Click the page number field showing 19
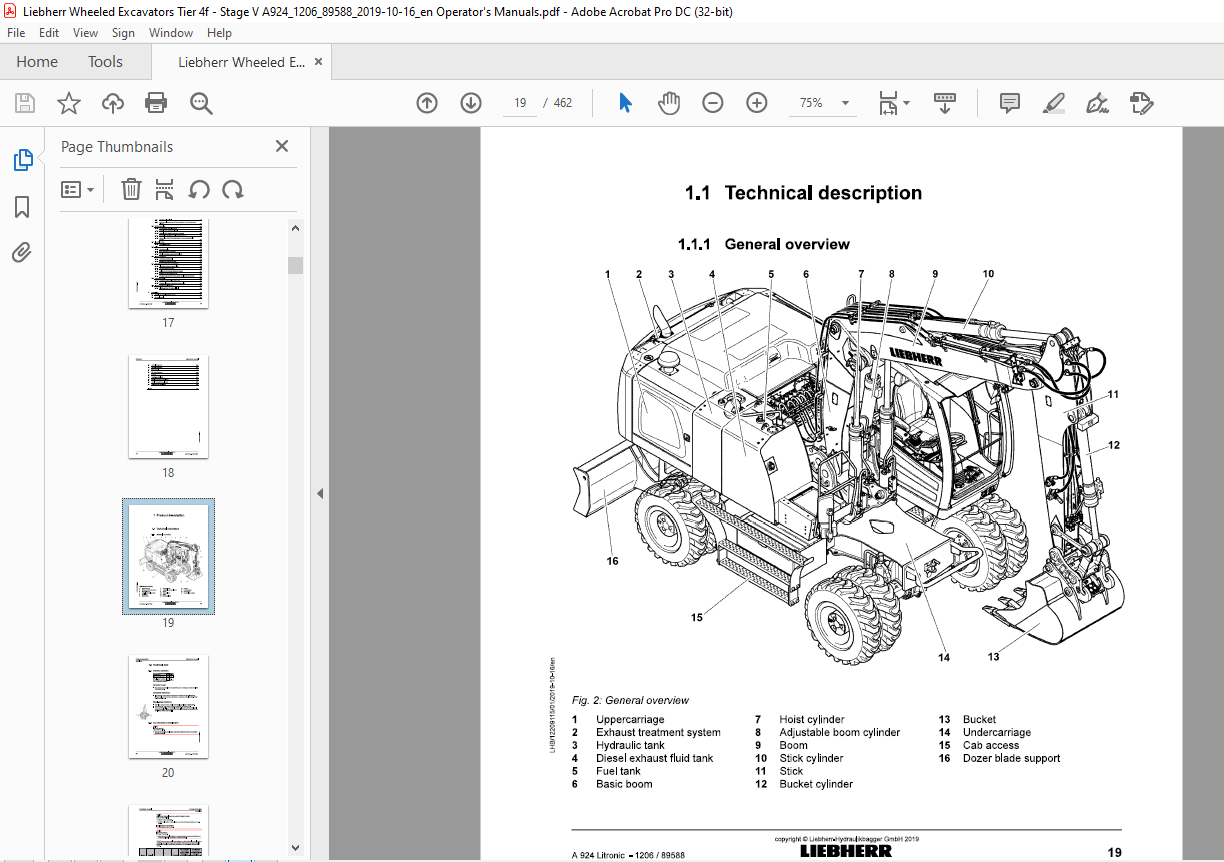 [x=520, y=103]
